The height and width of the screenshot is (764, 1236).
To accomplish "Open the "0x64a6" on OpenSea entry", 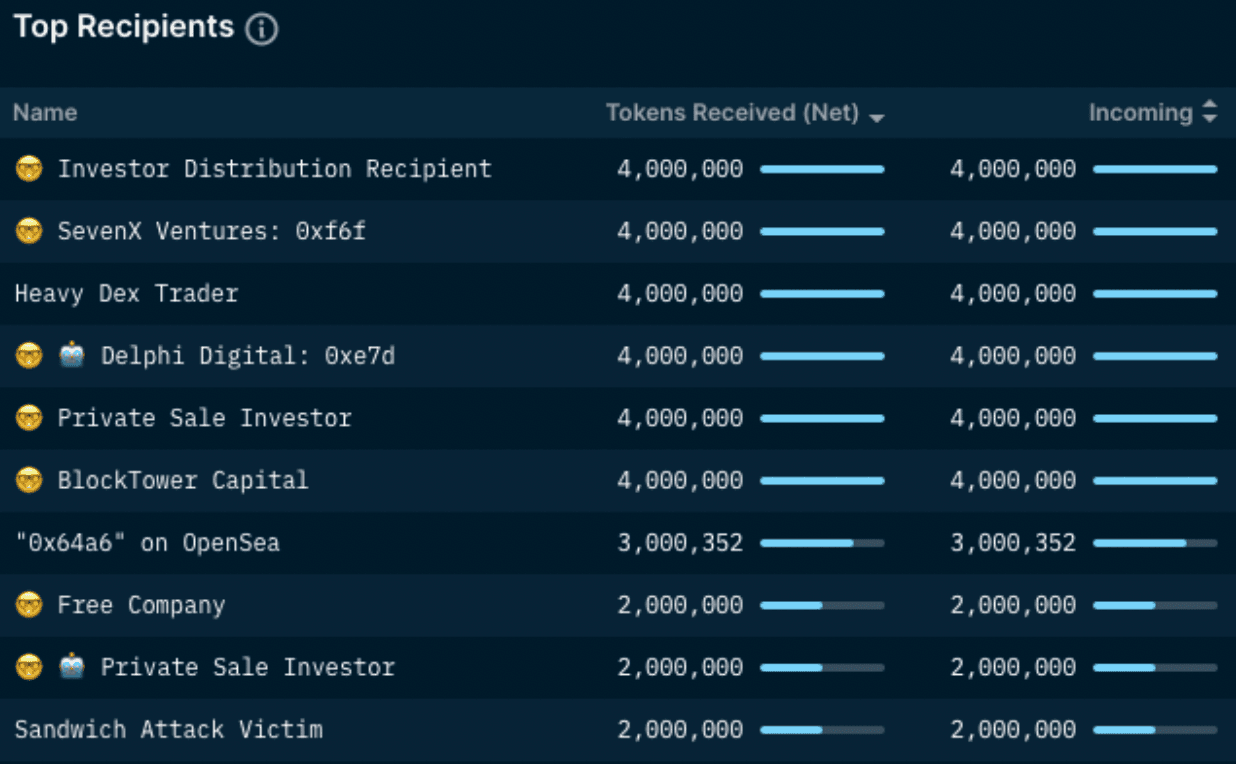I will coord(145,543).
